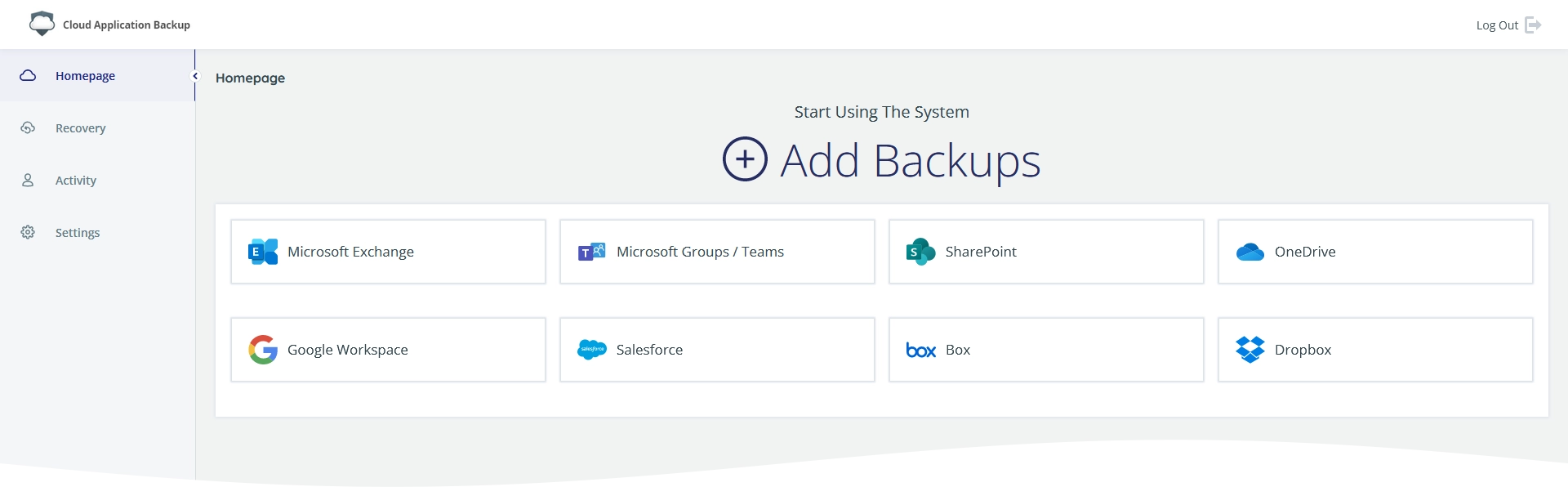The image size is (1568, 487).
Task: Click the Salesforce cloud logo icon
Action: click(x=592, y=350)
